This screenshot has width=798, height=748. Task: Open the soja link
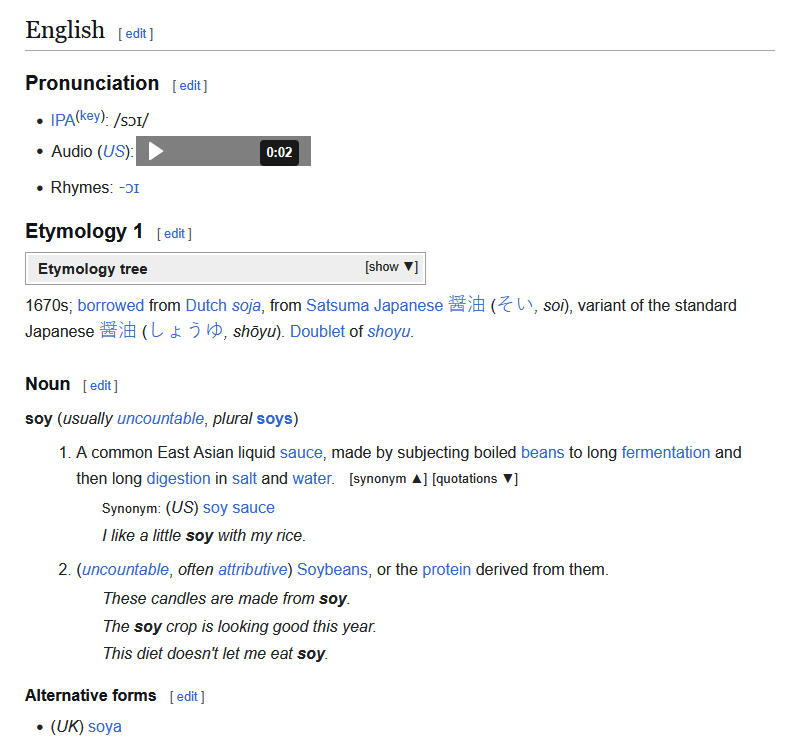pos(246,305)
